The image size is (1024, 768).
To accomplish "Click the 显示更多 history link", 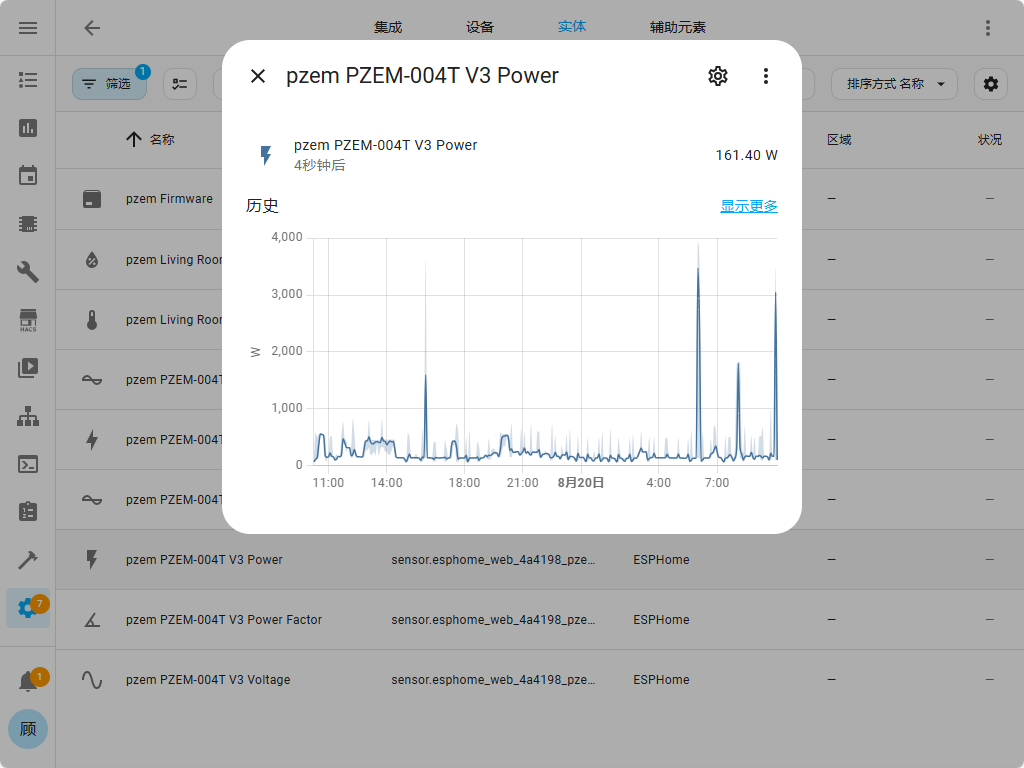I will (x=748, y=206).
